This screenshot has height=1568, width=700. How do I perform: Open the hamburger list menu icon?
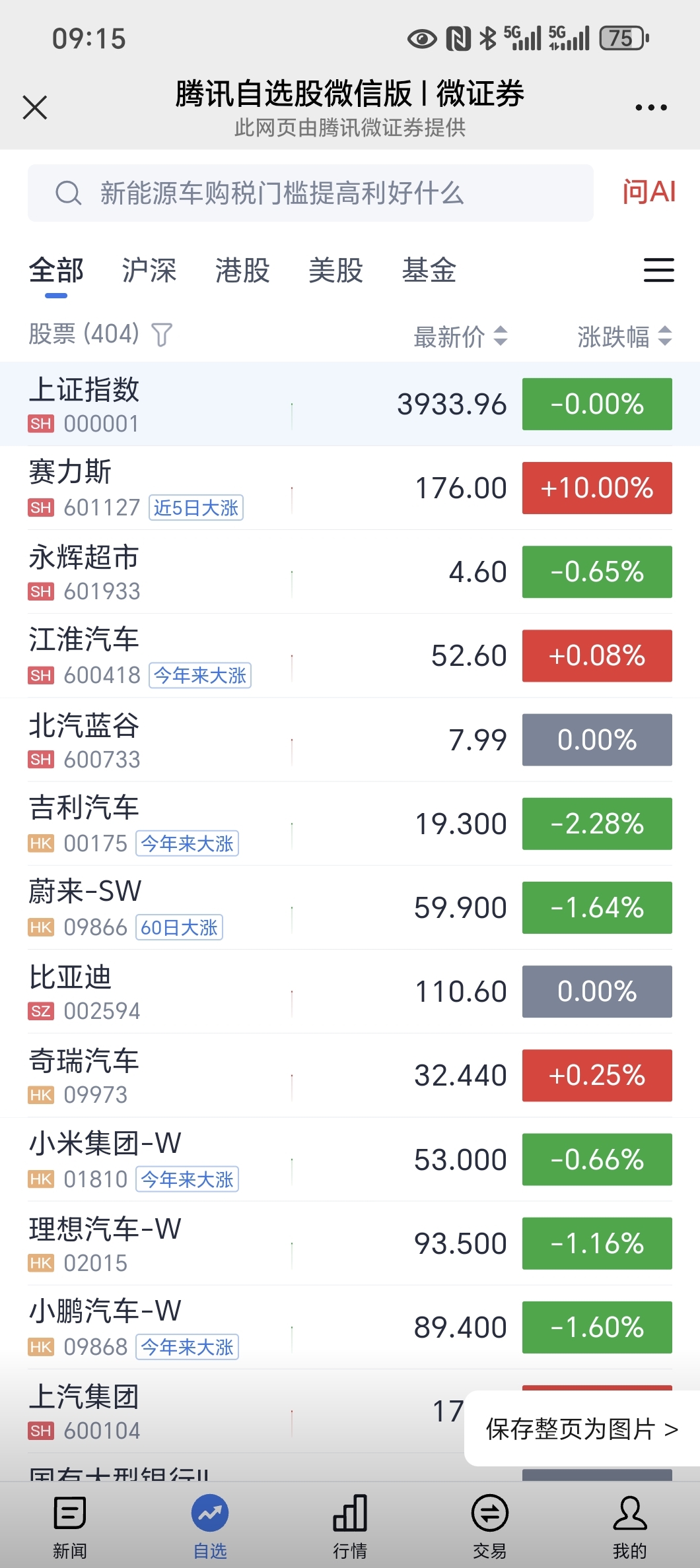658,270
